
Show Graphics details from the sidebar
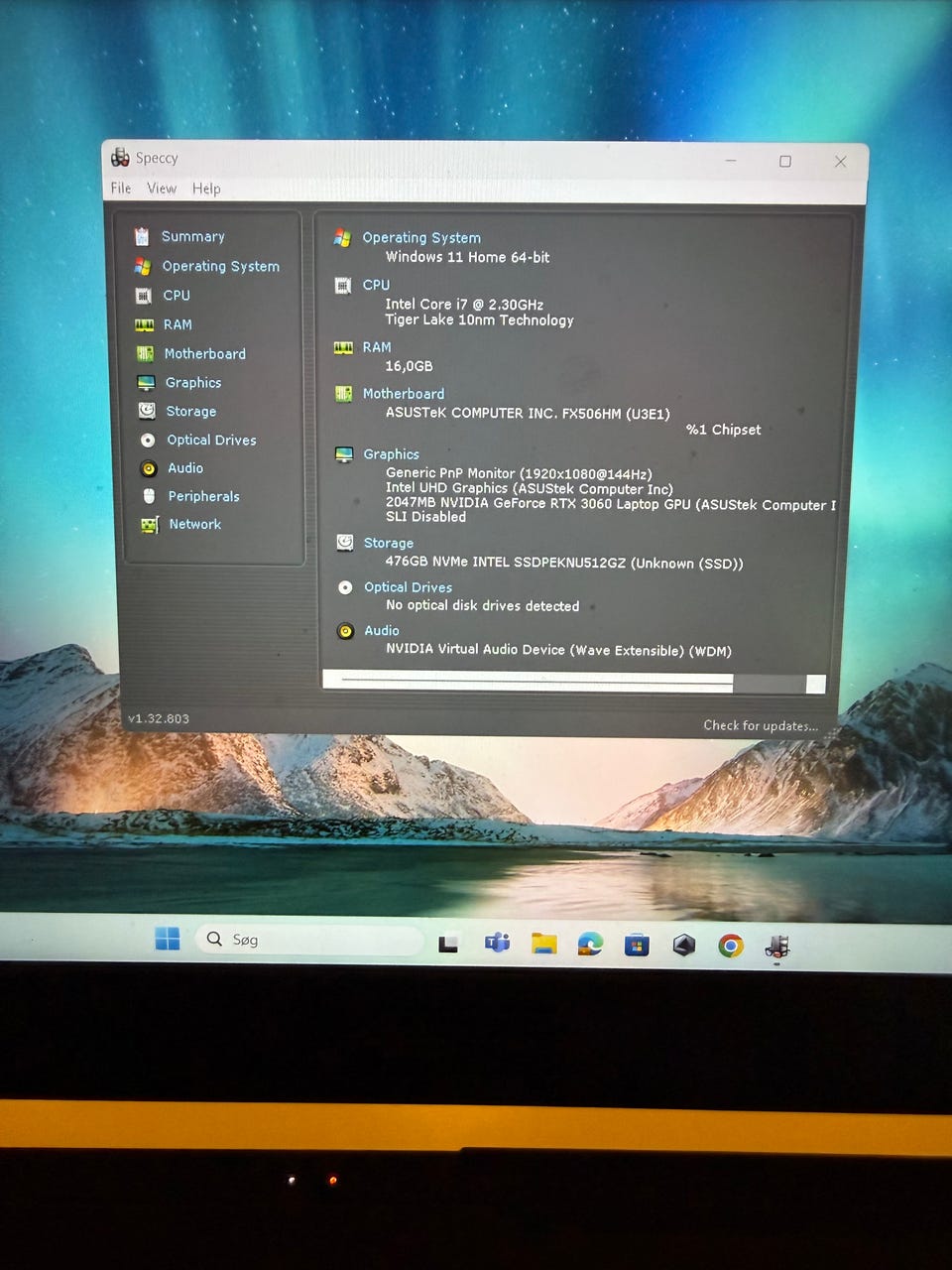pos(193,382)
